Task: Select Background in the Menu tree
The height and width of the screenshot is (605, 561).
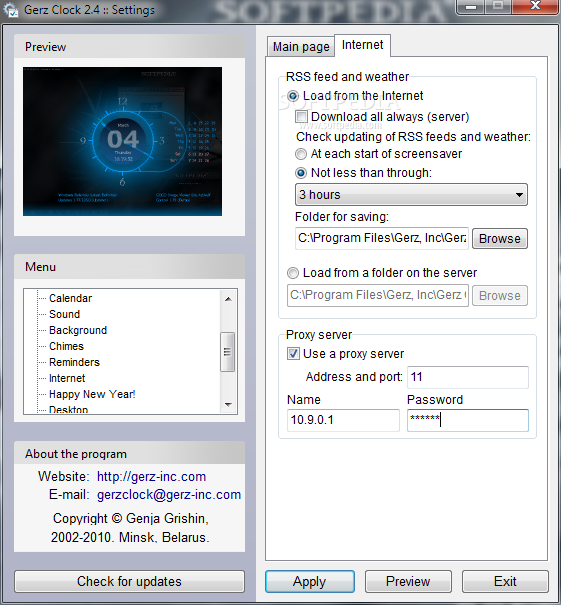Action: coord(78,330)
